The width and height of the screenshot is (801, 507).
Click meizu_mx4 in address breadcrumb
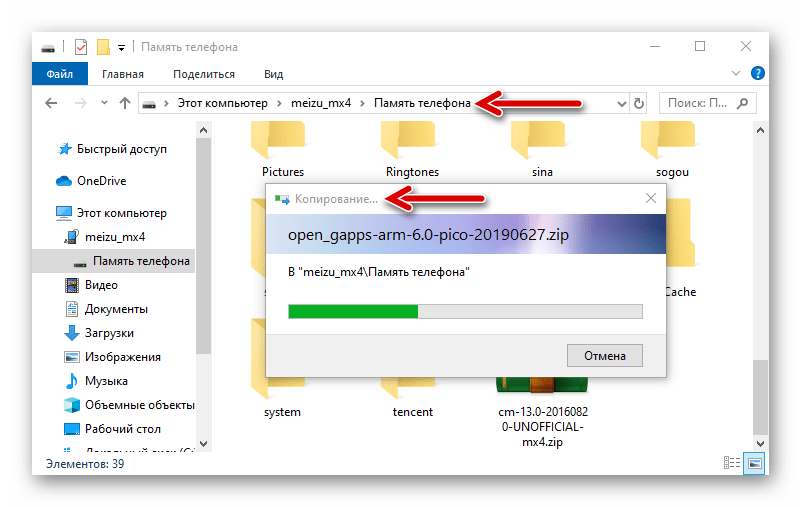point(321,103)
